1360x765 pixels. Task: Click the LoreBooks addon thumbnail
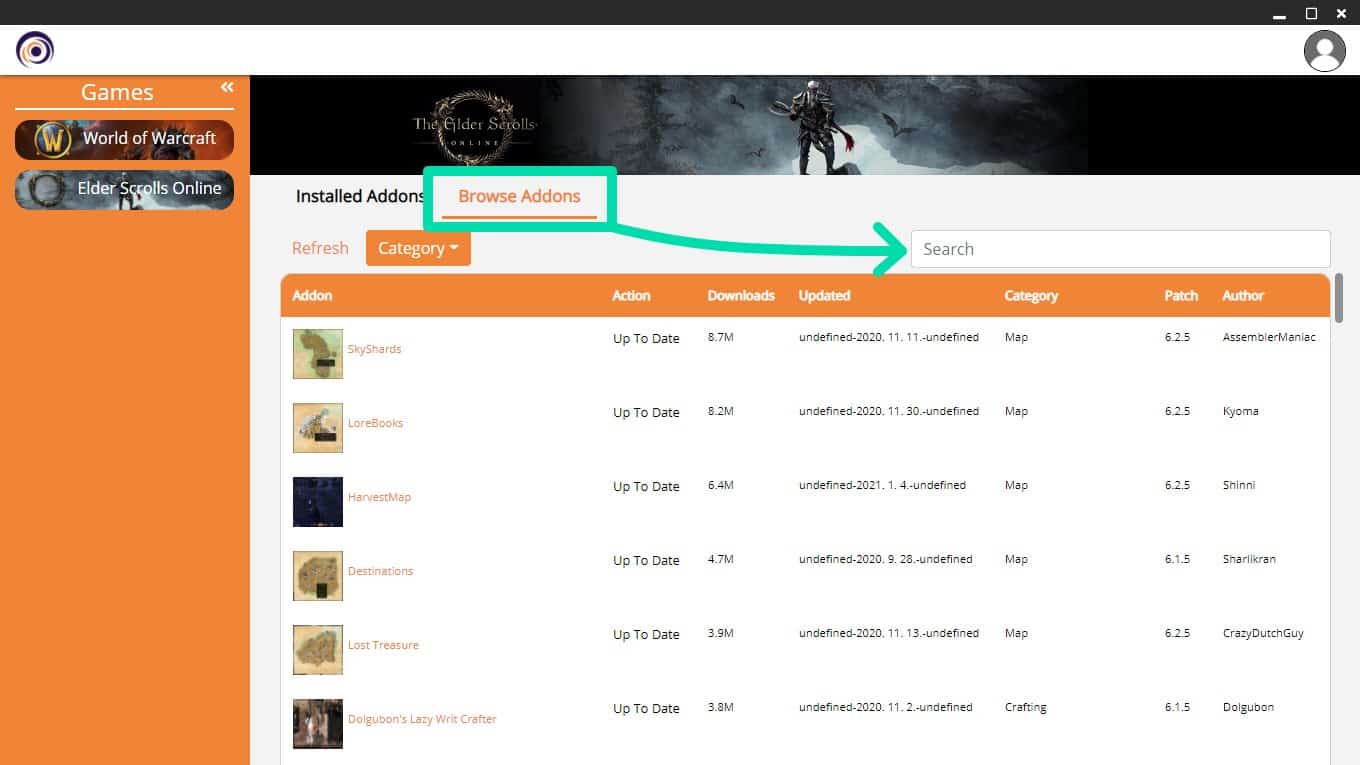pos(318,428)
